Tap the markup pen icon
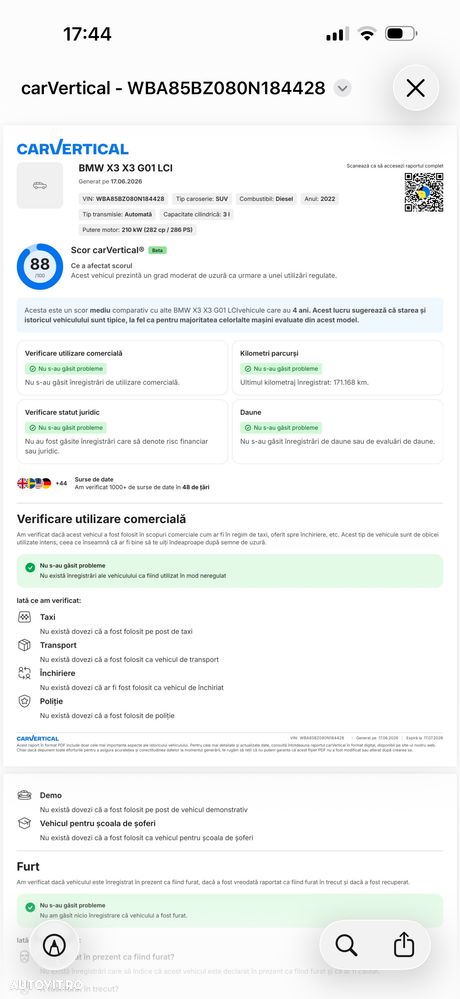460x999 pixels. (x=54, y=945)
